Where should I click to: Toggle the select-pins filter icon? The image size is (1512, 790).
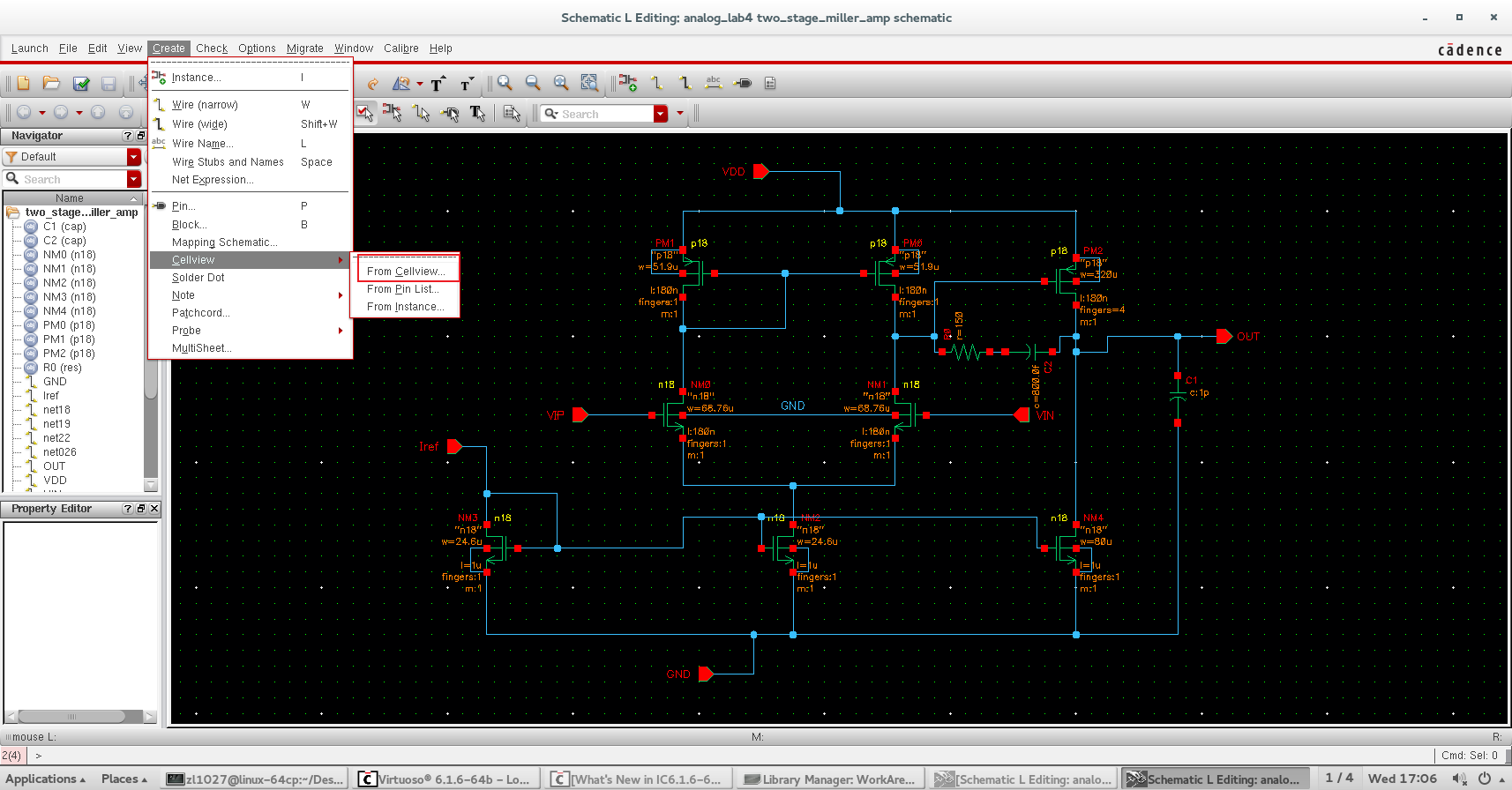450,113
